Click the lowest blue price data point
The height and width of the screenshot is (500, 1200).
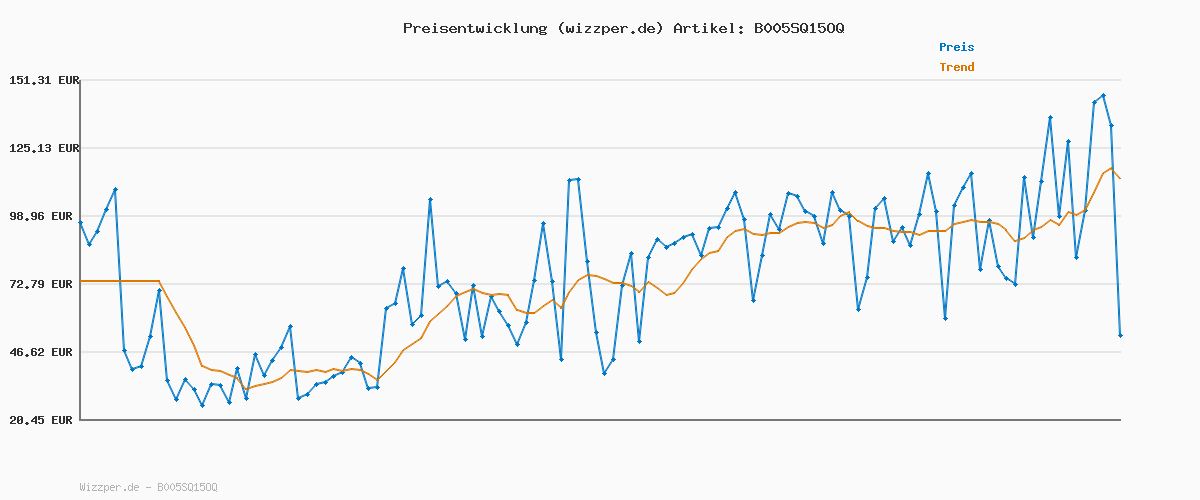coord(202,405)
